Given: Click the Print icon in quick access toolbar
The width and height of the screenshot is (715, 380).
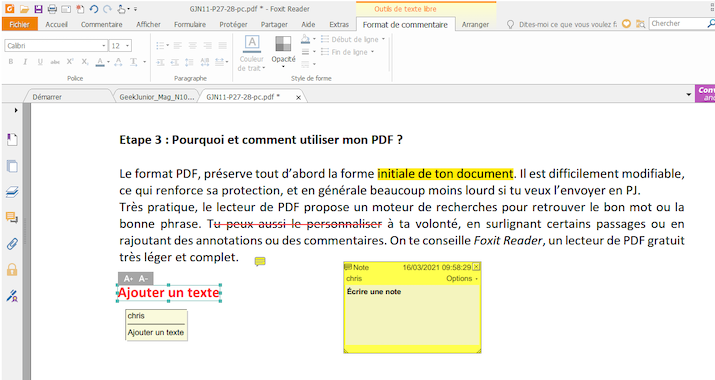Looking at the screenshot, I should [52, 9].
